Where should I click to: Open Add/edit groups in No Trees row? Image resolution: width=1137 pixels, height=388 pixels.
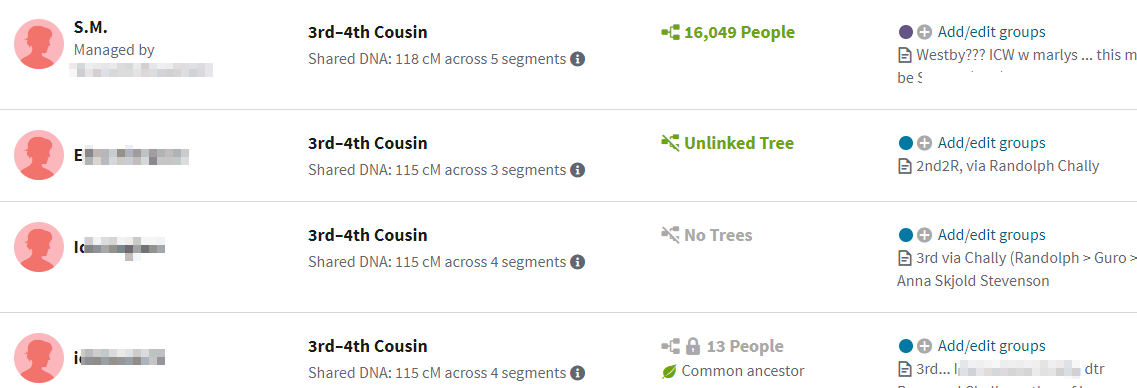[991, 235]
